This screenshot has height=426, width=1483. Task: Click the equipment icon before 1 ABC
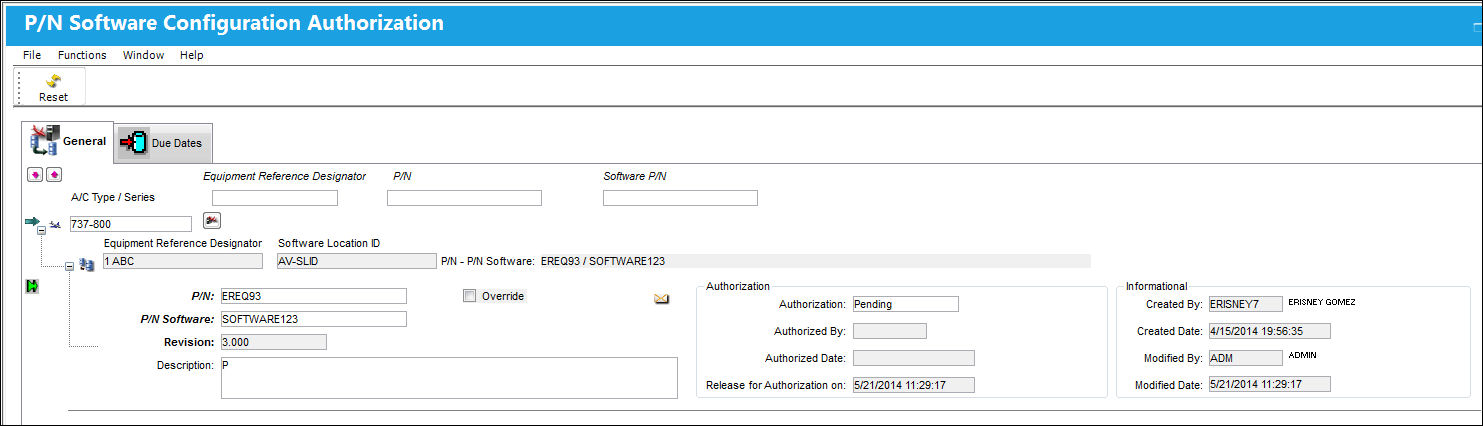tap(86, 266)
